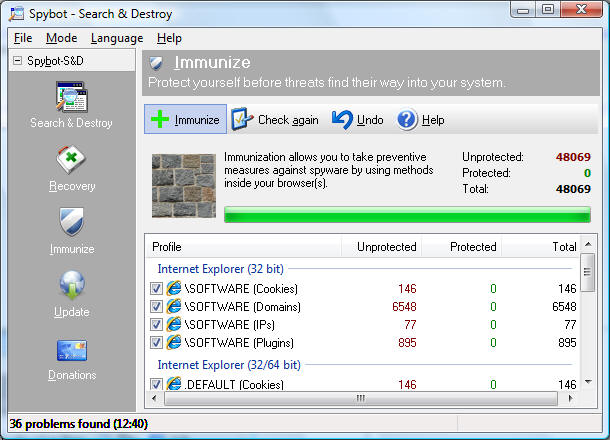Viewport: 610px width, 440px height.
Task: Open the Search & Destroy sidebar icon
Action: (71, 100)
